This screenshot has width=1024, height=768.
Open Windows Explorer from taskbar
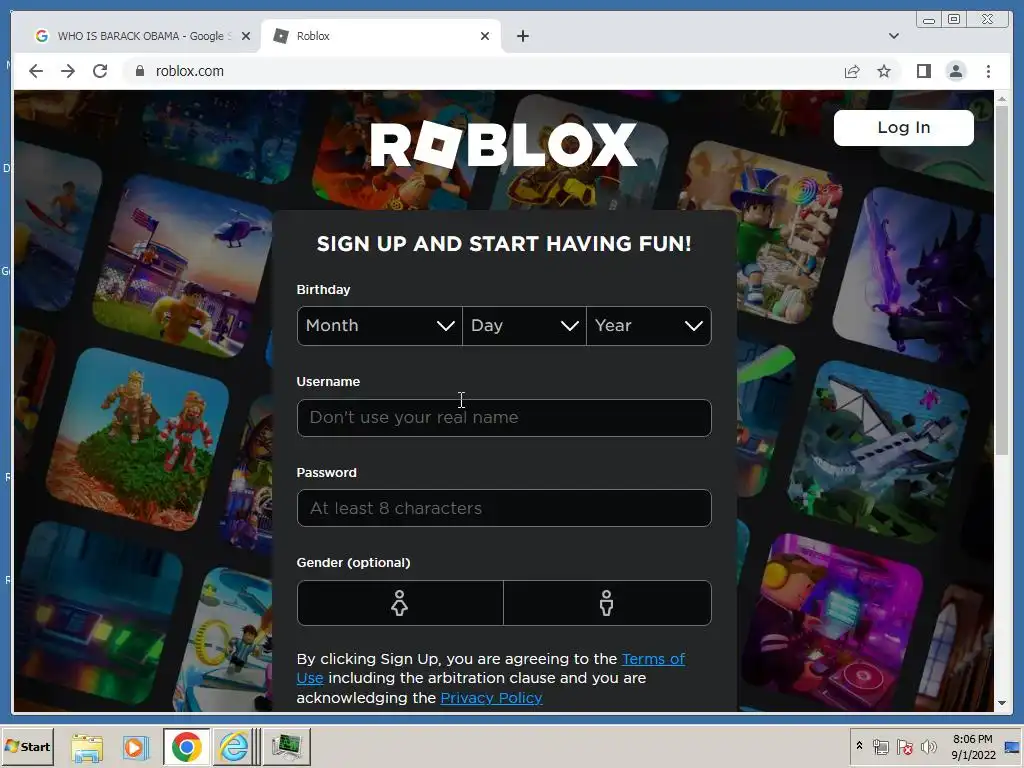tap(87, 746)
